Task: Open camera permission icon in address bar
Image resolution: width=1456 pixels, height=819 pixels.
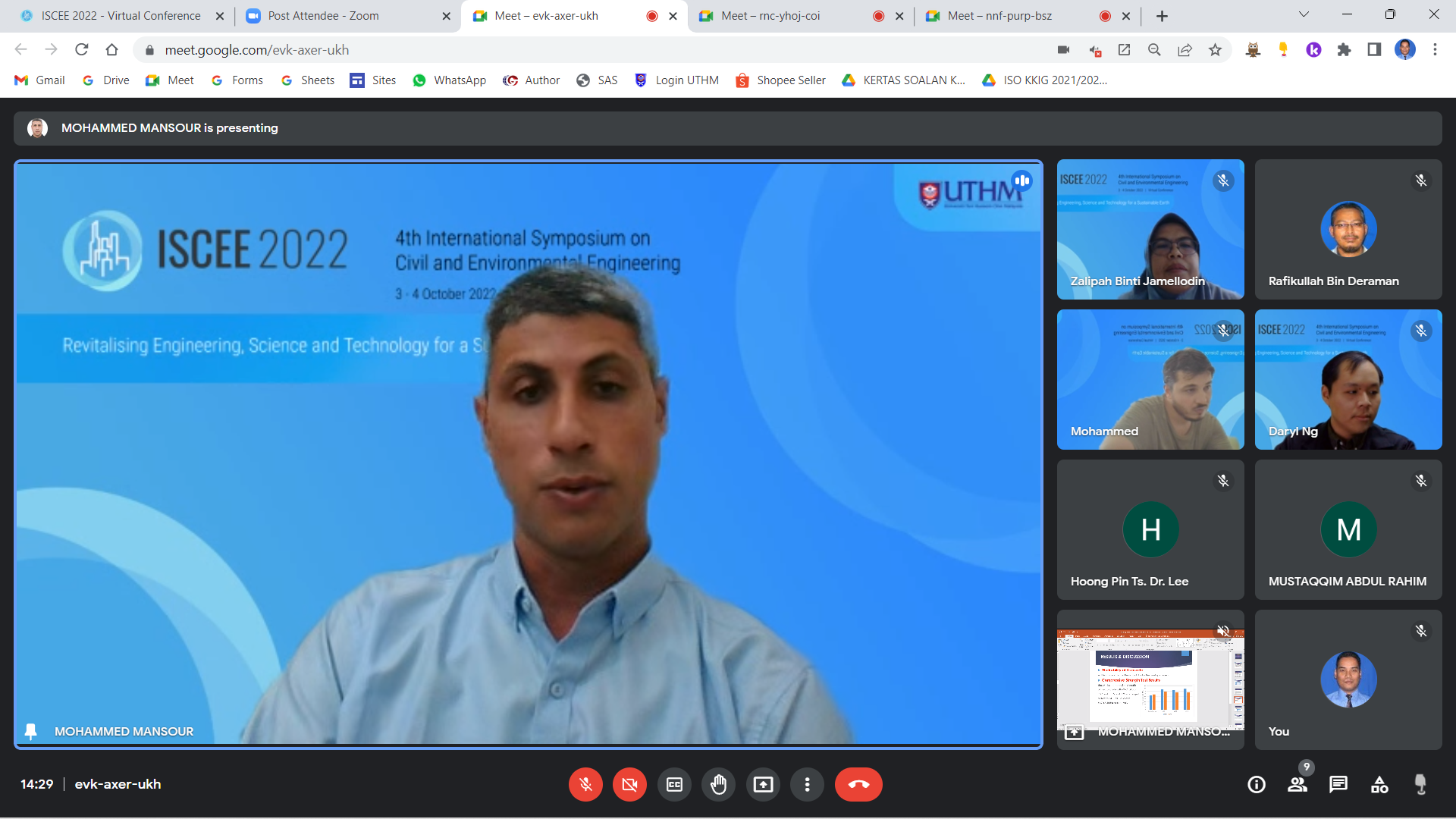Action: coord(1063,49)
